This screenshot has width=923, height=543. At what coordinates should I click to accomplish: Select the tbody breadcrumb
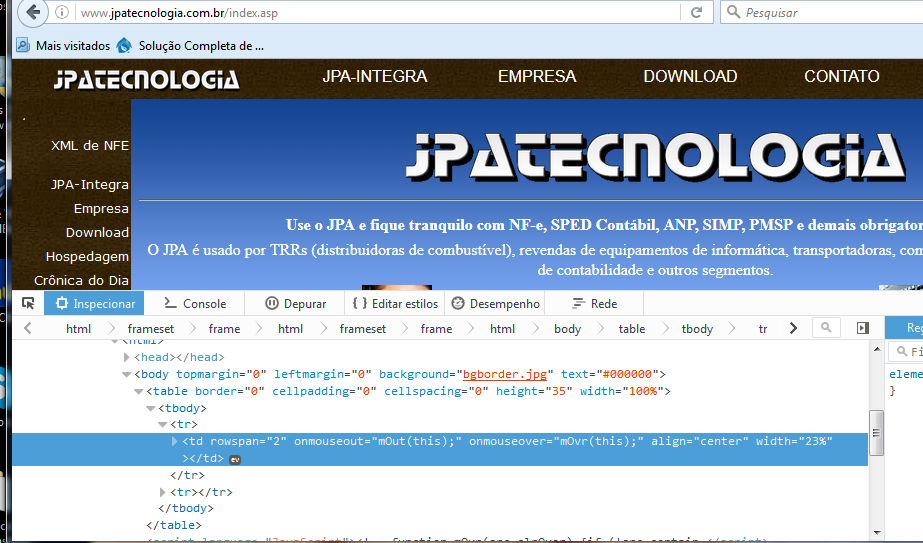click(x=697, y=329)
